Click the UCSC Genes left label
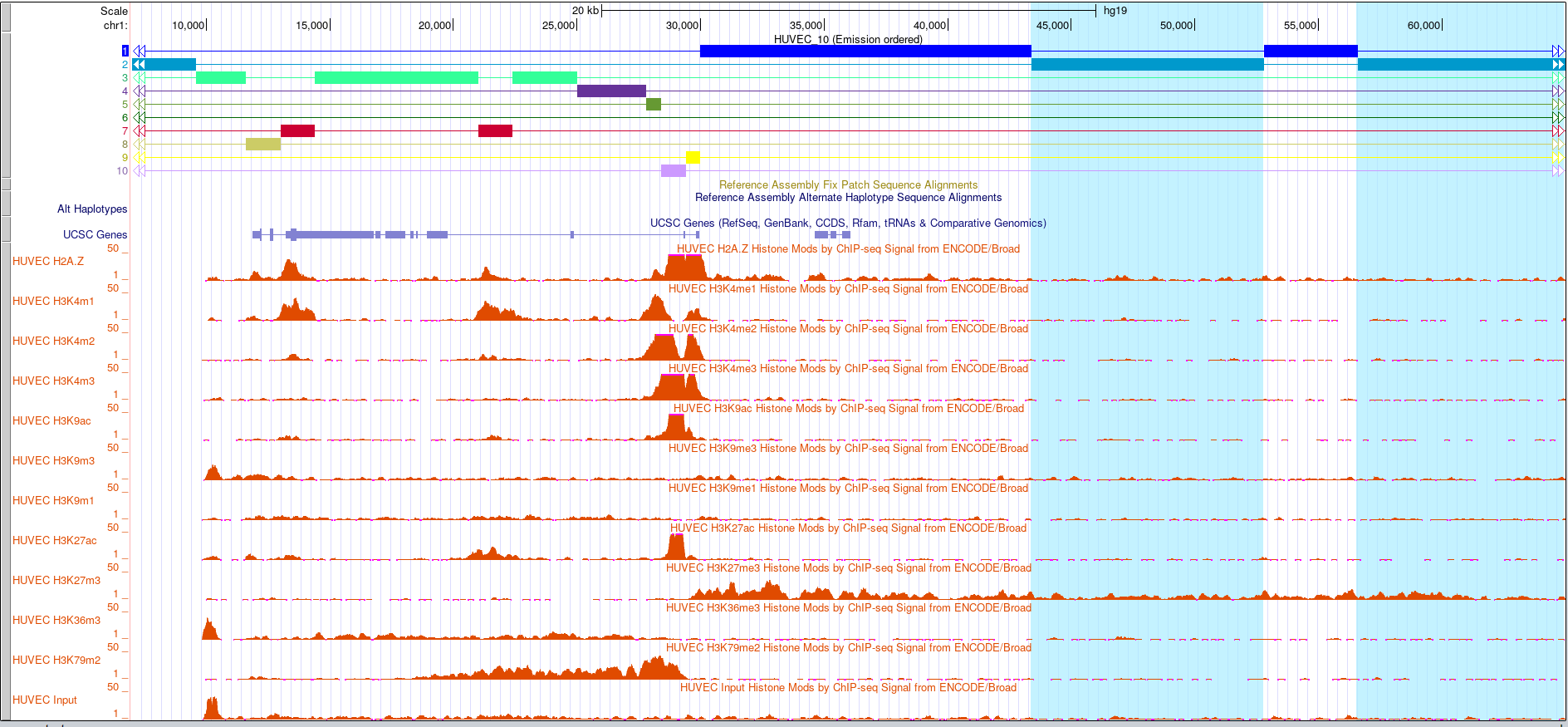 point(96,235)
